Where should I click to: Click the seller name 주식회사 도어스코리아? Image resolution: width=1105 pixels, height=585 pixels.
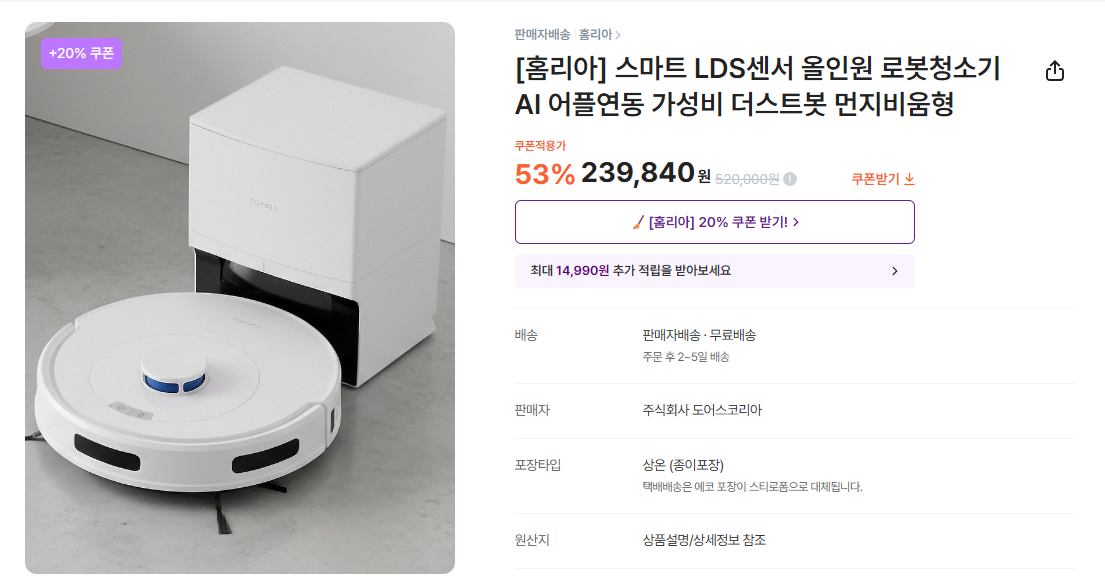(702, 410)
